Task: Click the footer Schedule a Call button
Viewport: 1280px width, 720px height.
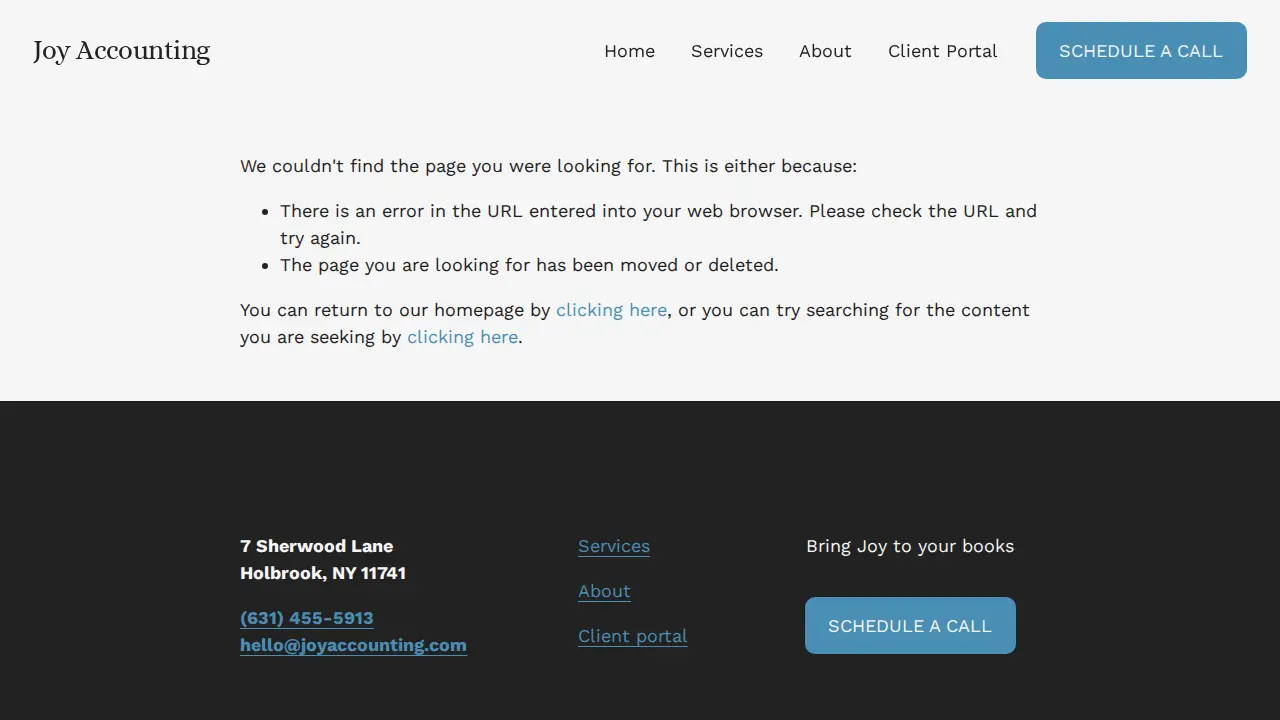Action: 910,626
